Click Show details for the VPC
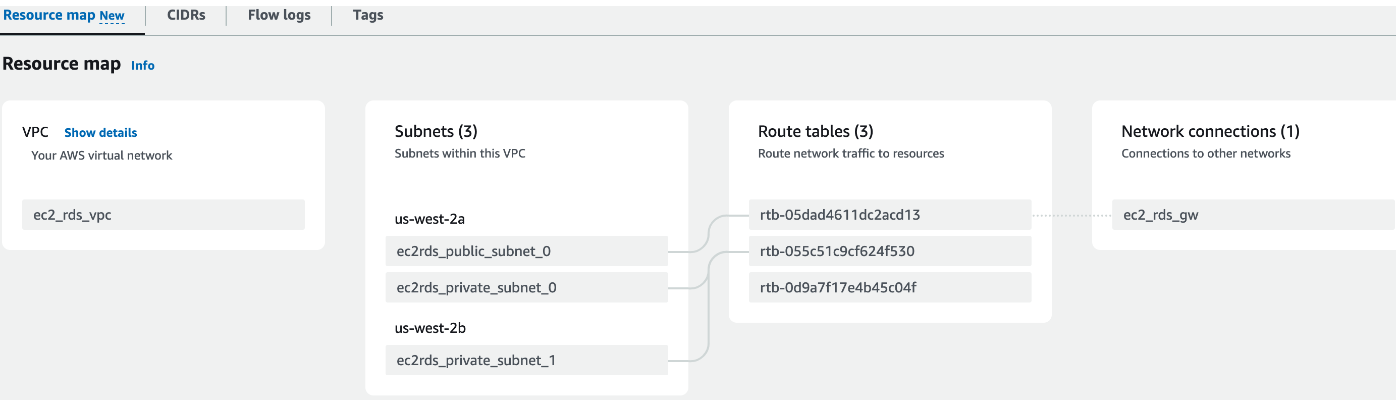The width and height of the screenshot is (1396, 400). pos(101,132)
